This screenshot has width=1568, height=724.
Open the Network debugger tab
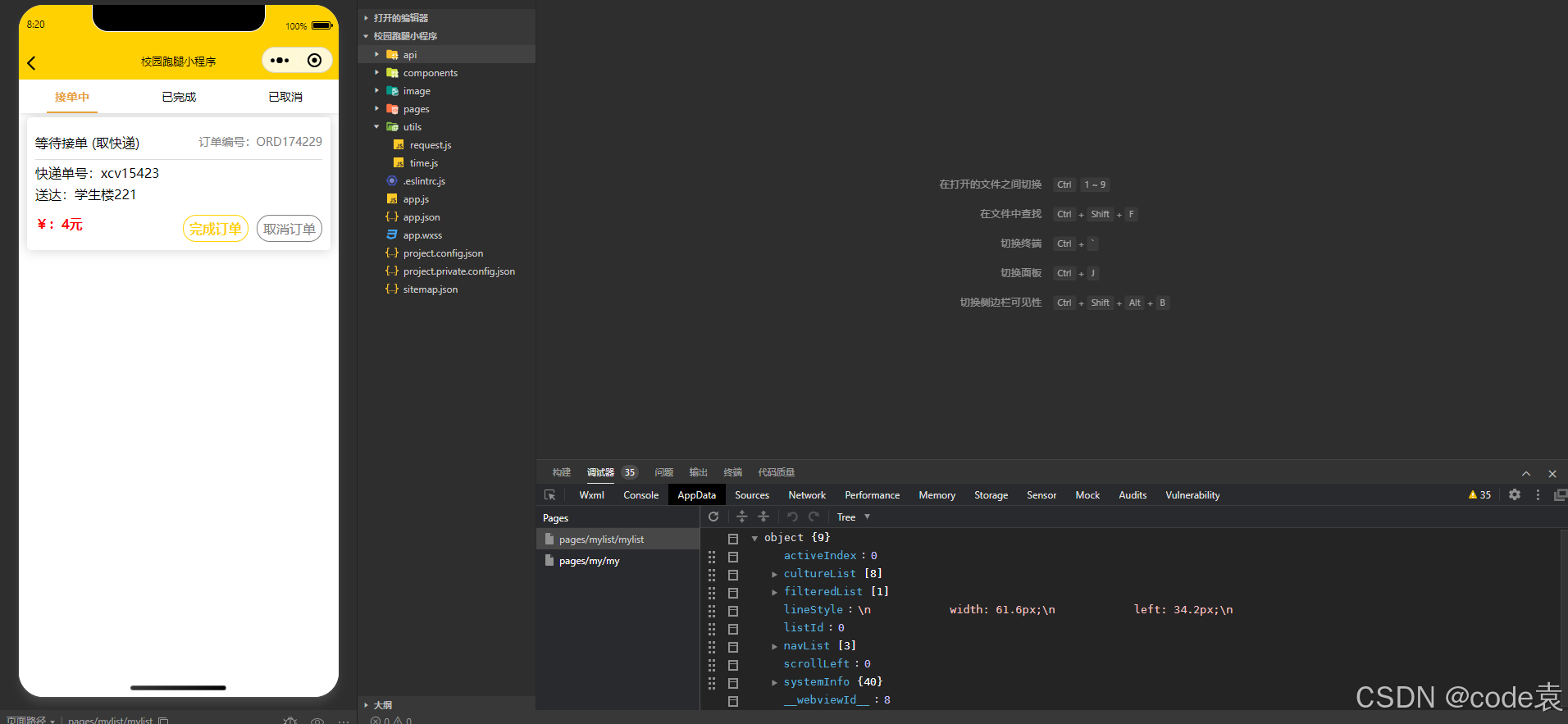click(x=807, y=495)
